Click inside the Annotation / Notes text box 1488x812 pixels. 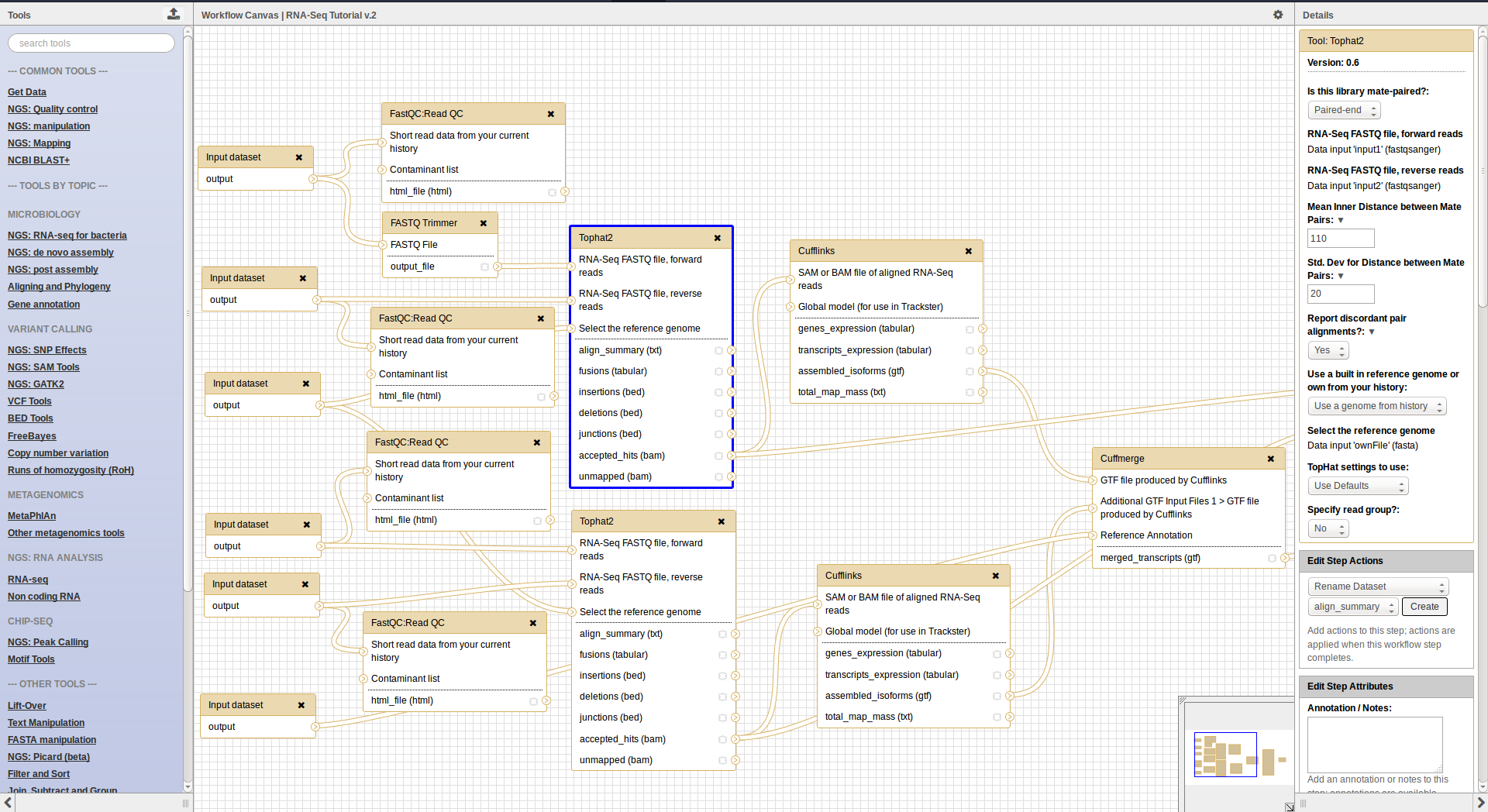pyautogui.click(x=1374, y=744)
